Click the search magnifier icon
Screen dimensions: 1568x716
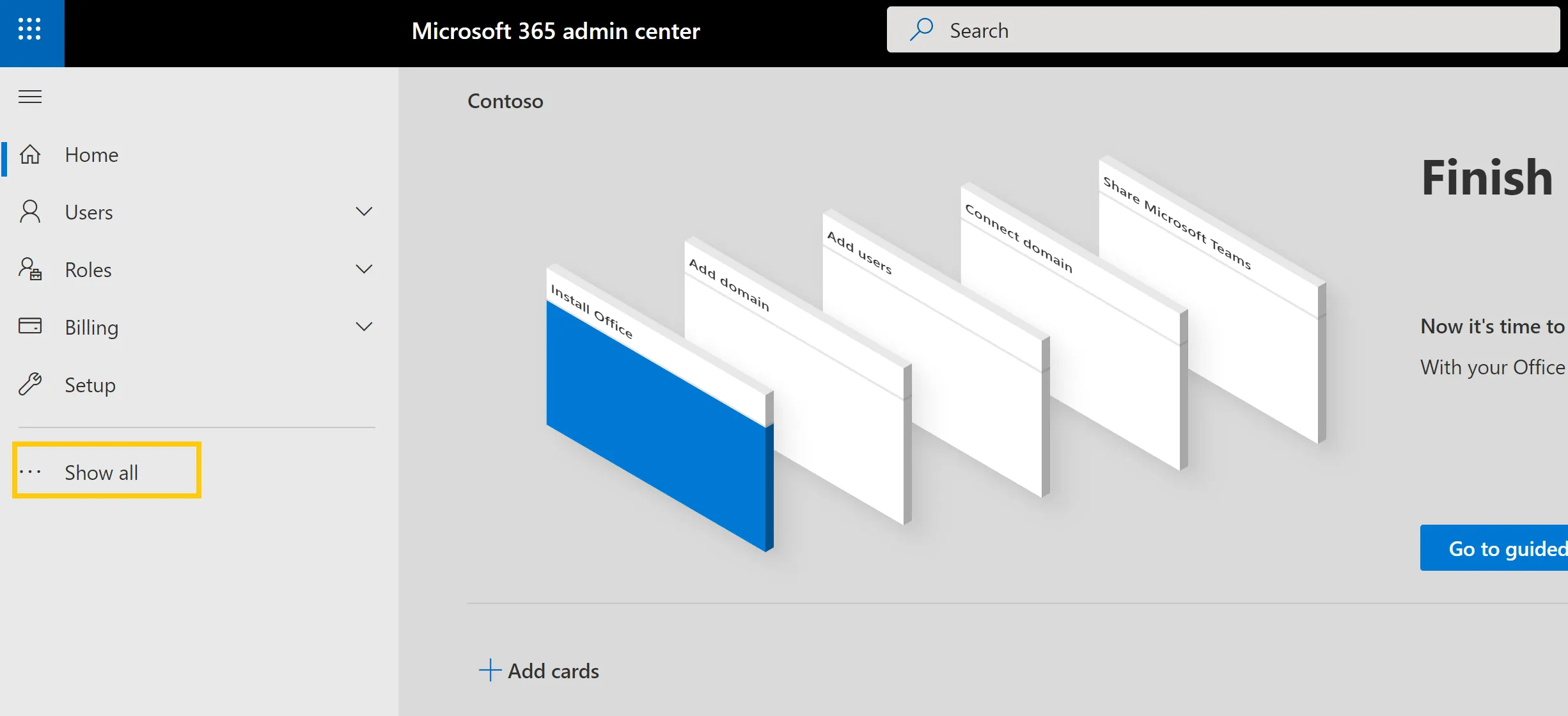(921, 29)
